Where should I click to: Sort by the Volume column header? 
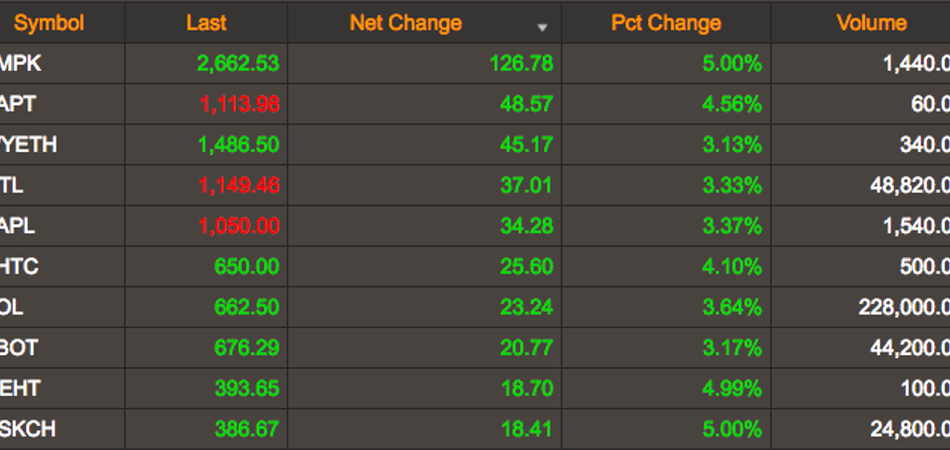coord(871,23)
